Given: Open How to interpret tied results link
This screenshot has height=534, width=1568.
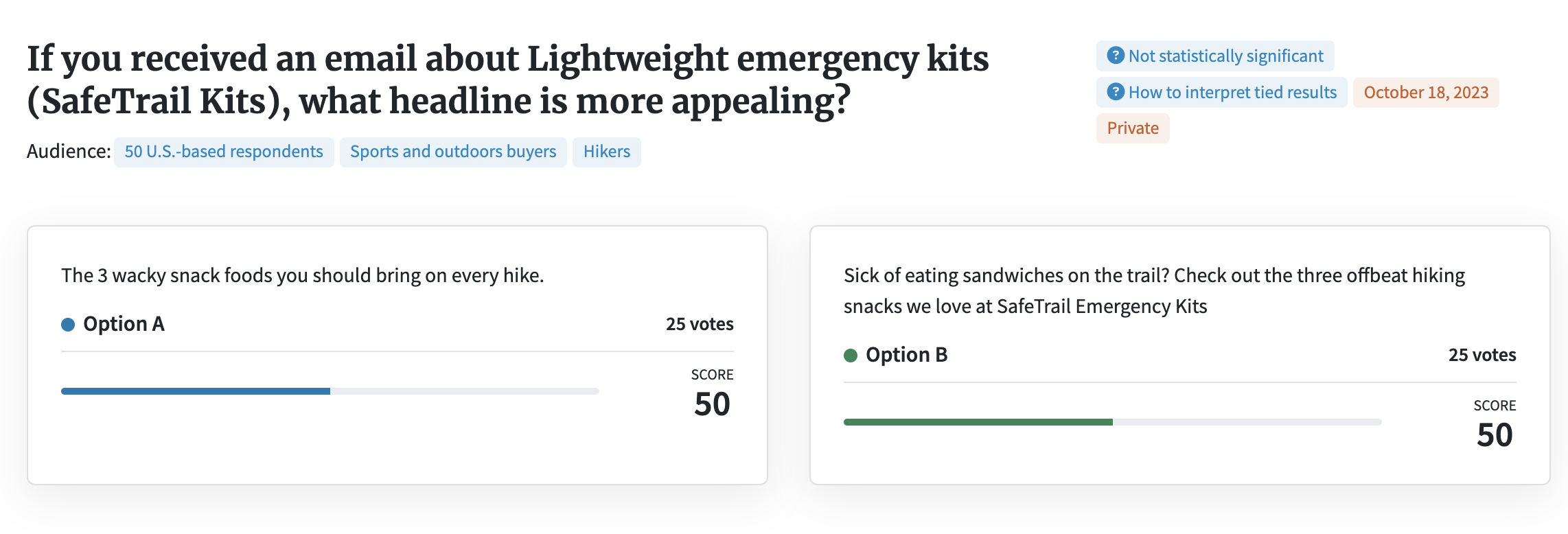Looking at the screenshot, I should click(1222, 92).
